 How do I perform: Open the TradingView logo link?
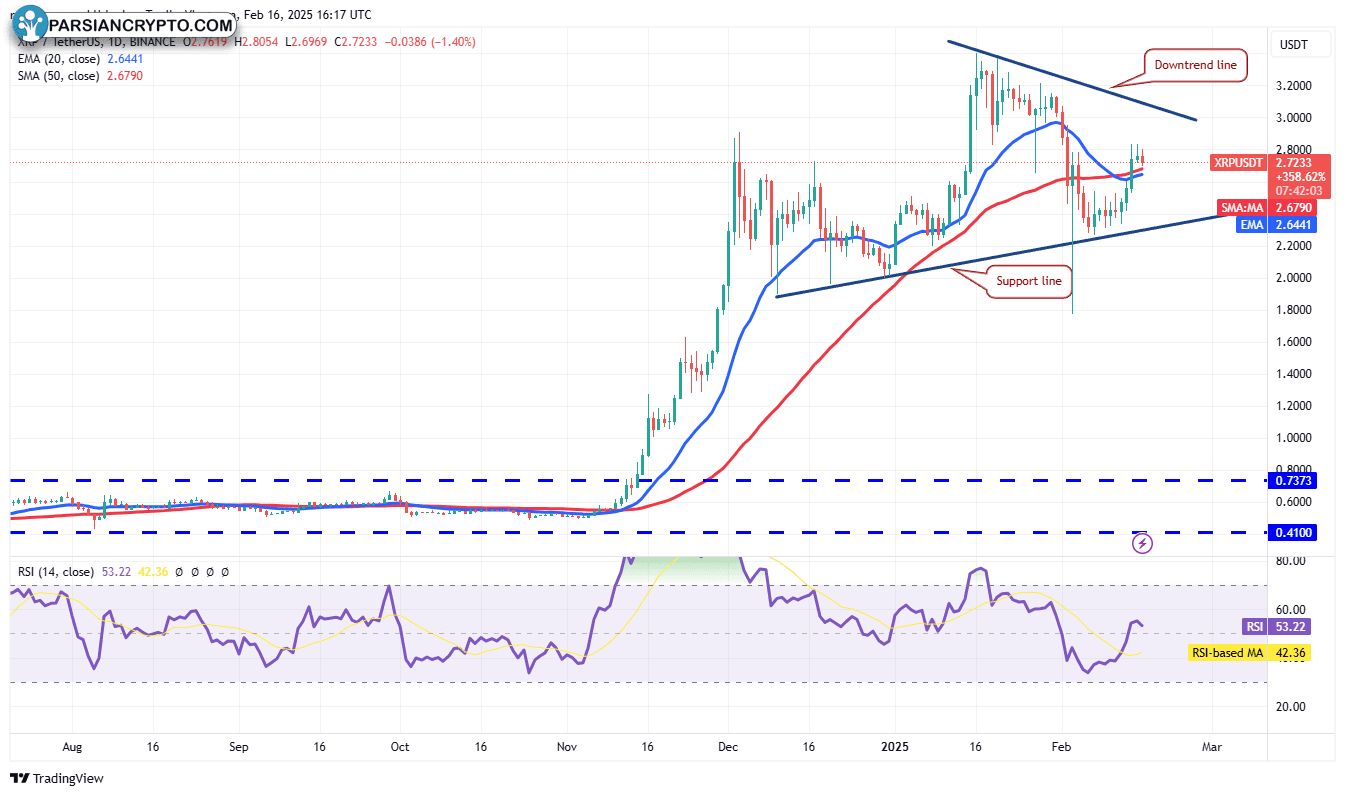point(57,778)
